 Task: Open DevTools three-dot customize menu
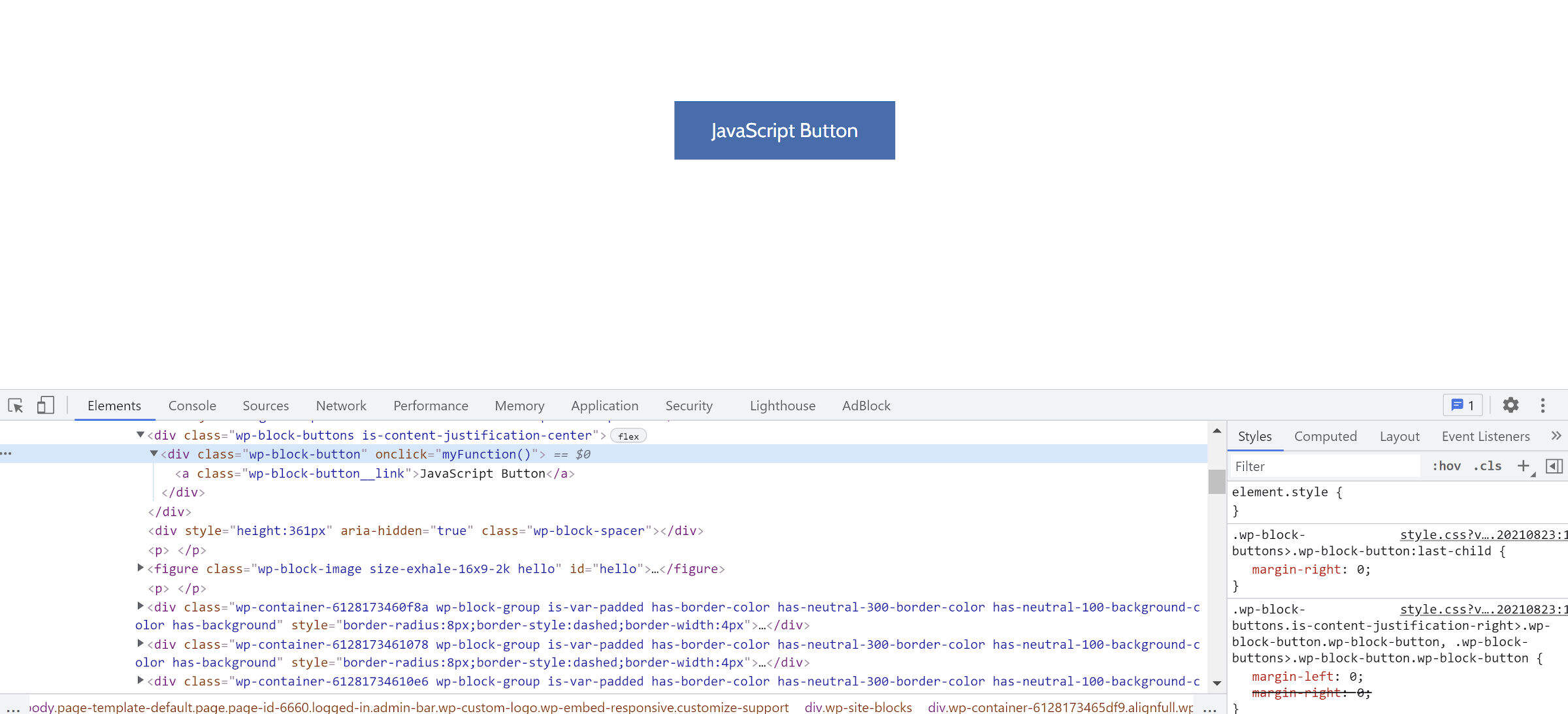pos(1543,406)
